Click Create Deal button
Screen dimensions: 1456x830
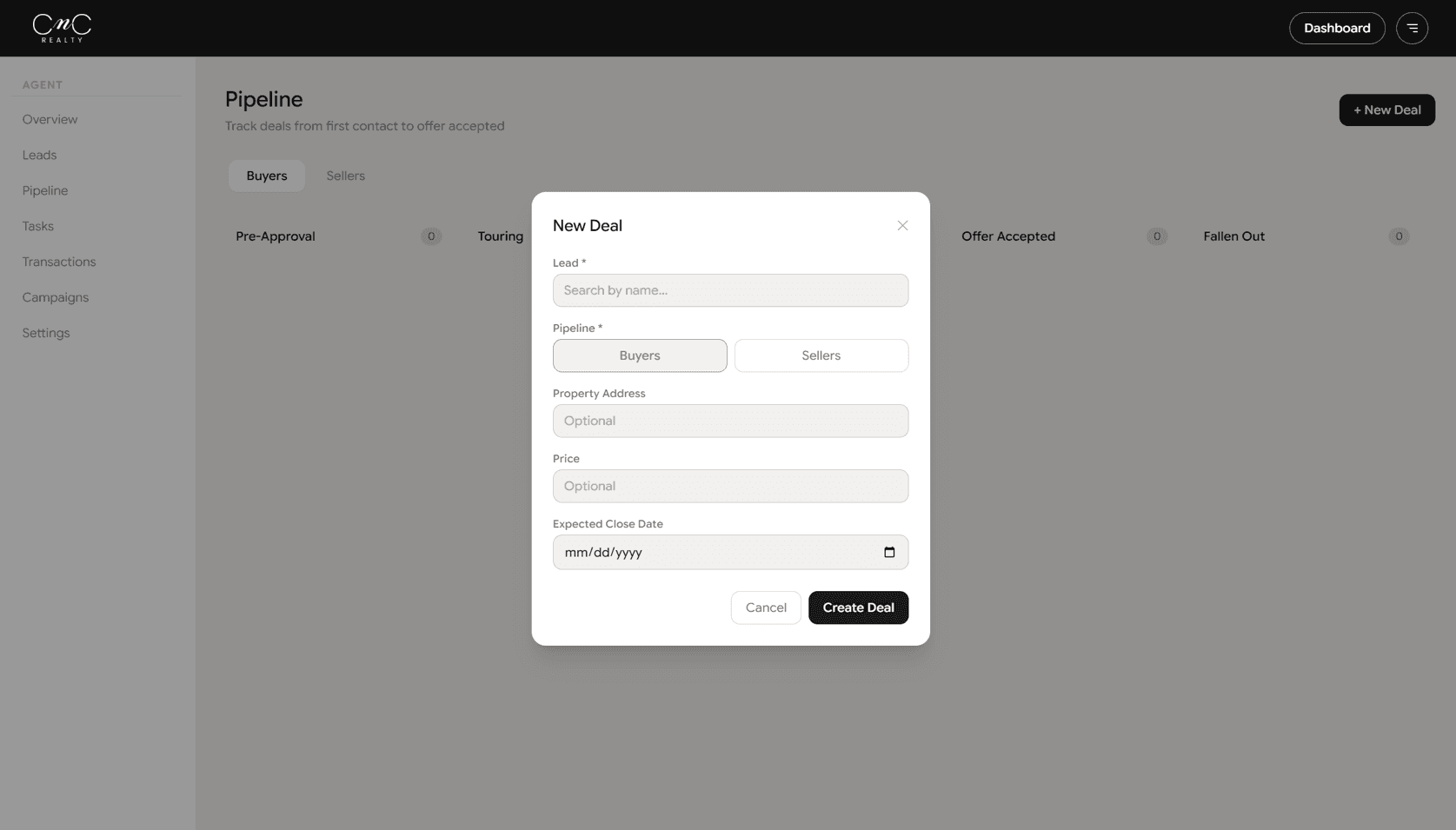point(858,608)
